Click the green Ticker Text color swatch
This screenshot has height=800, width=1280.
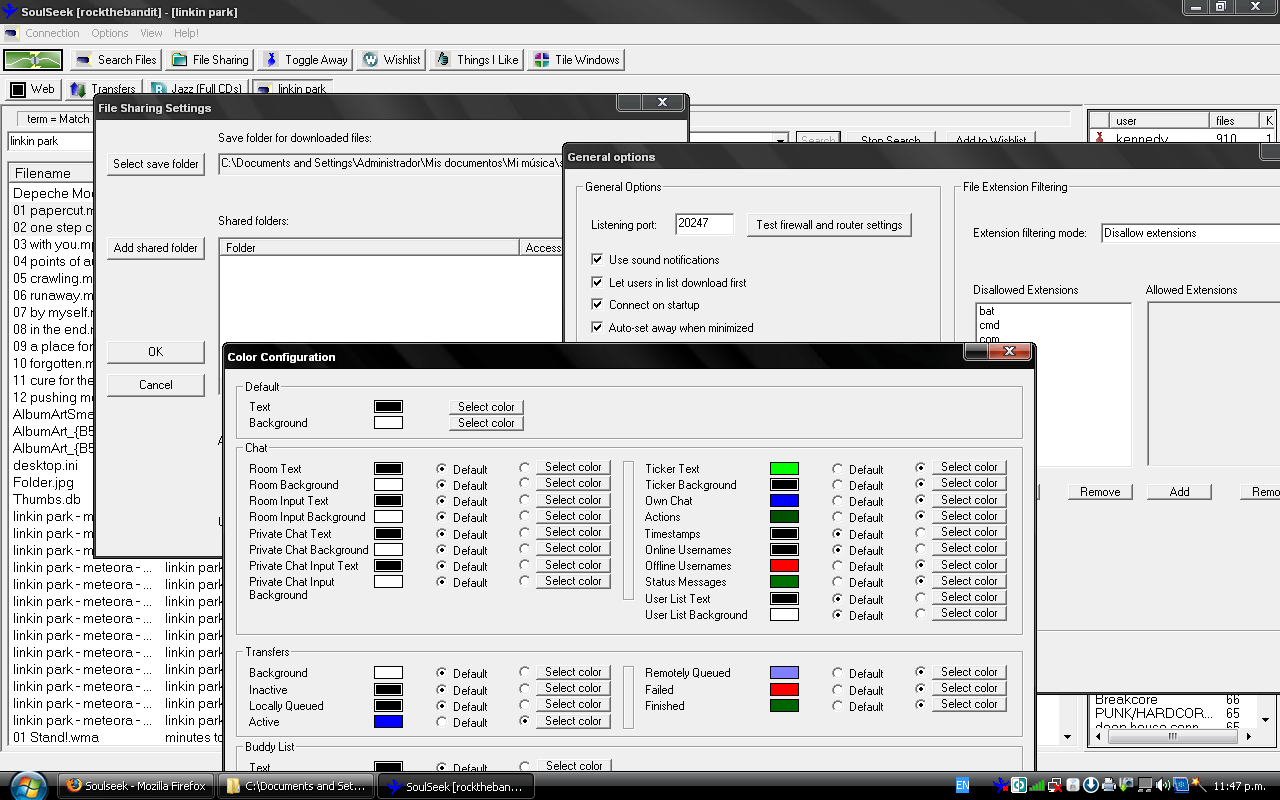click(784, 468)
